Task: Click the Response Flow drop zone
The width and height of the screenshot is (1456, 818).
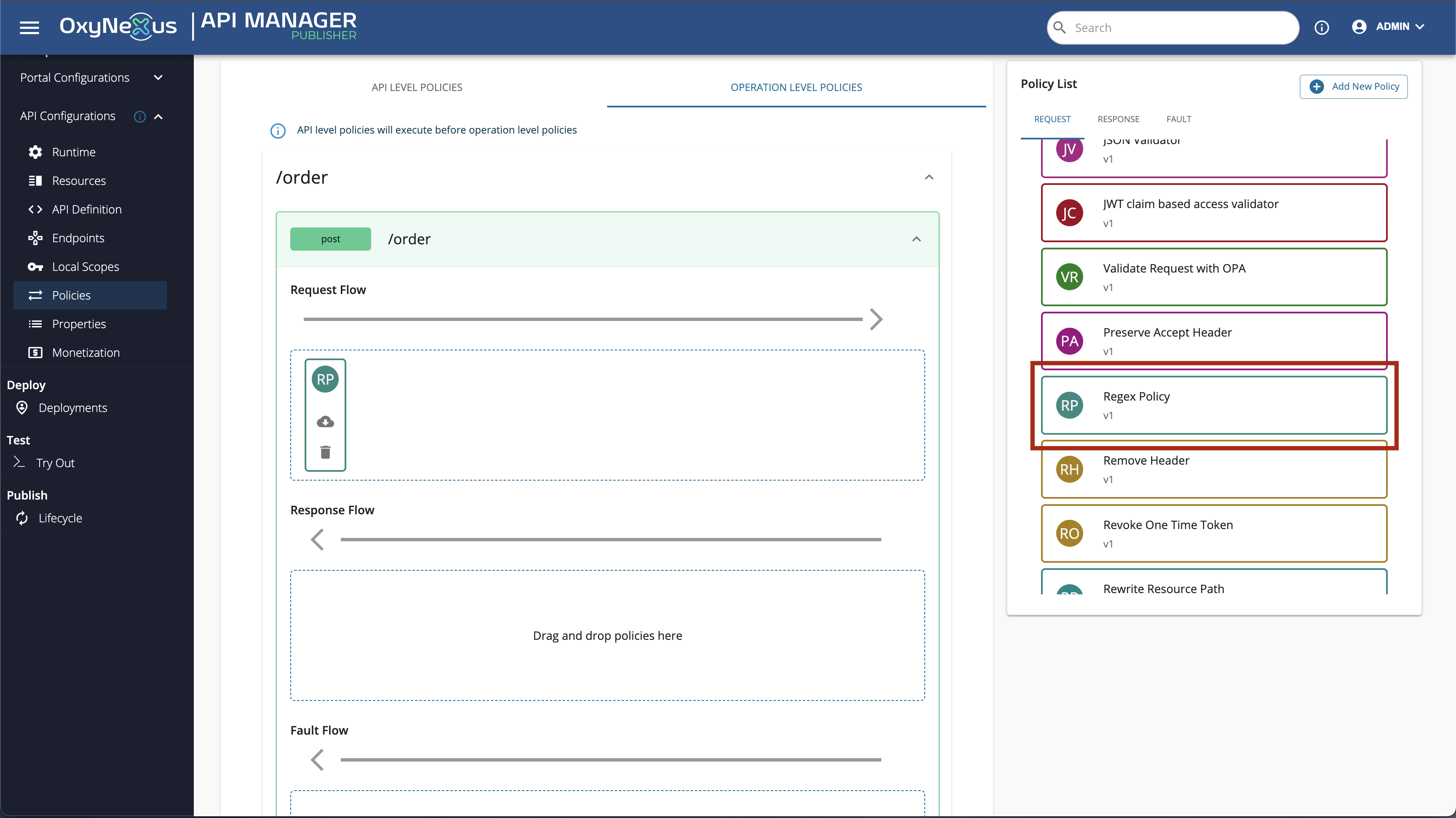Action: (x=608, y=636)
